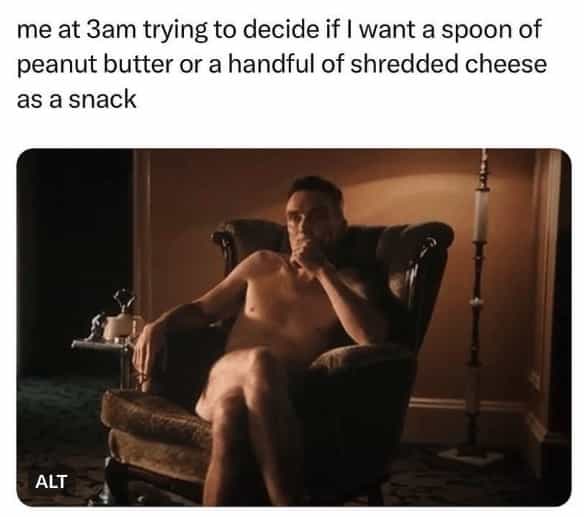Click the armchair's left armrest
Viewport: 584px width, 517px height.
click(x=156, y=423)
